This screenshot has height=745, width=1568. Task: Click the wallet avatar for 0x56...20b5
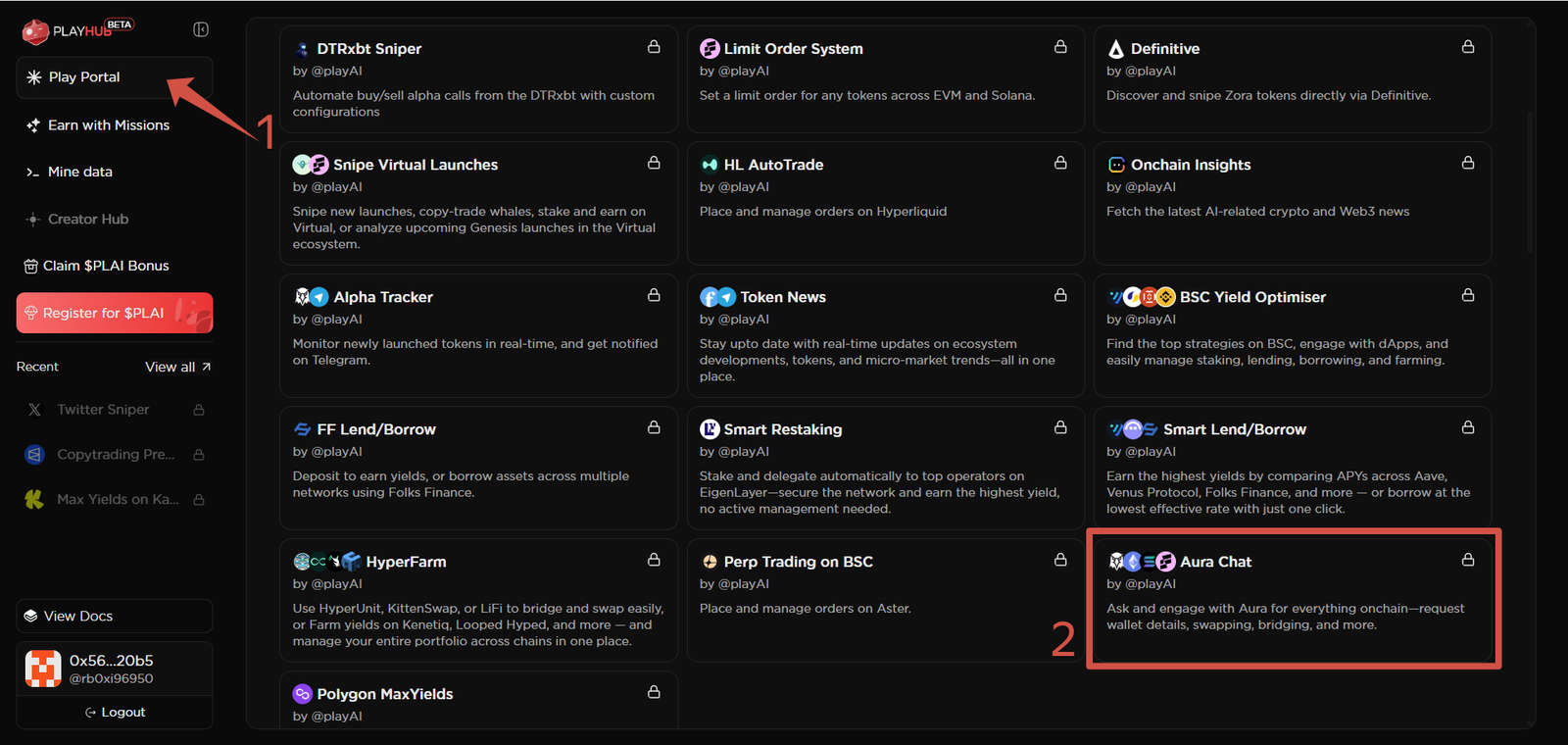point(43,669)
